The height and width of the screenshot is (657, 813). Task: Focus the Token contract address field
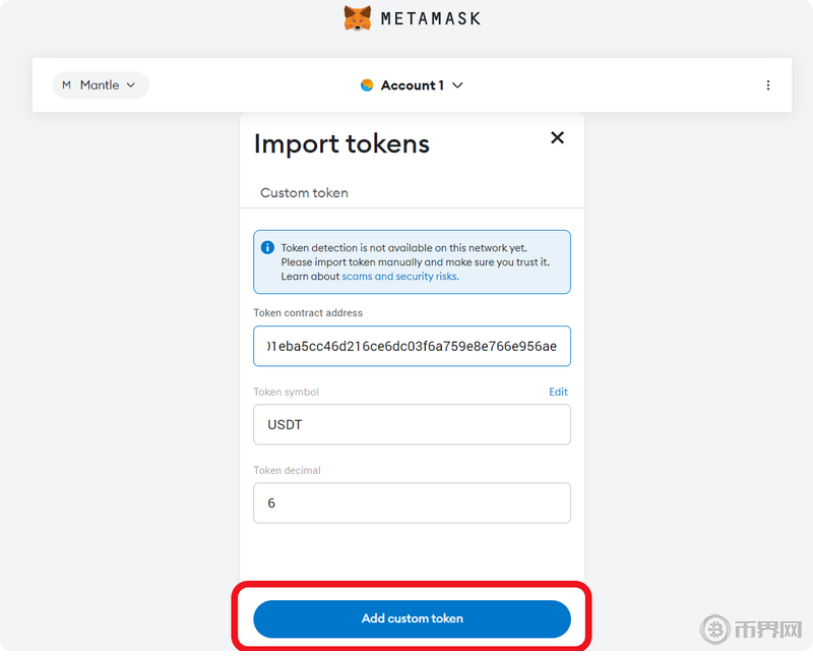[x=412, y=346]
